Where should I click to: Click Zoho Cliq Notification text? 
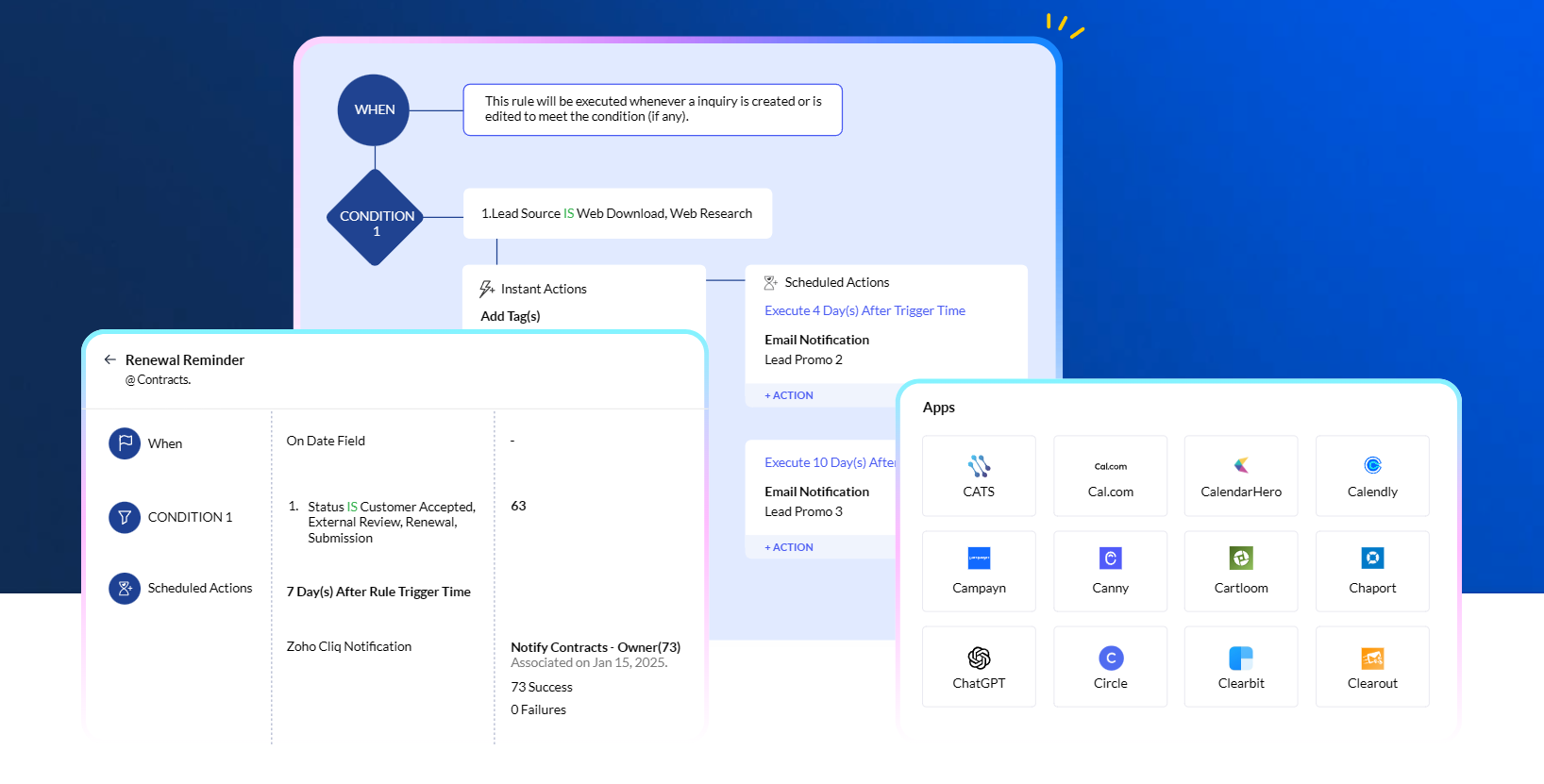349,646
